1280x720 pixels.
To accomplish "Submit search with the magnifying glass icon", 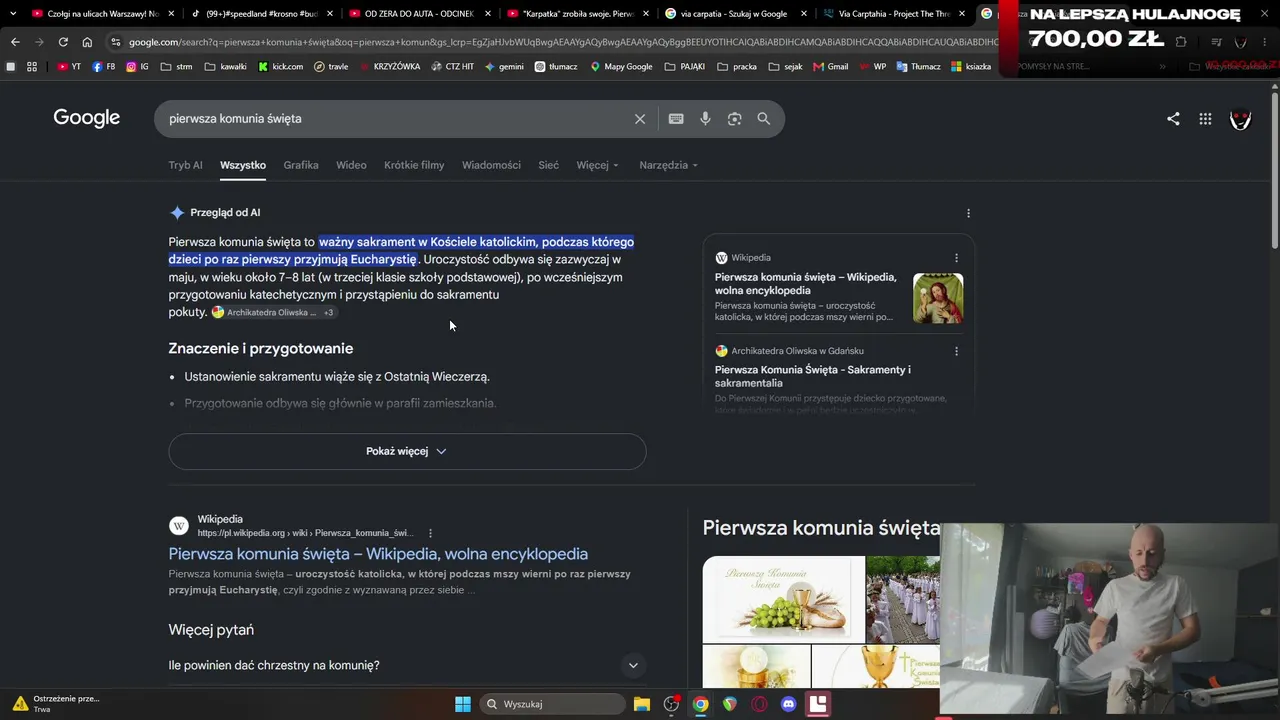I will (x=764, y=119).
